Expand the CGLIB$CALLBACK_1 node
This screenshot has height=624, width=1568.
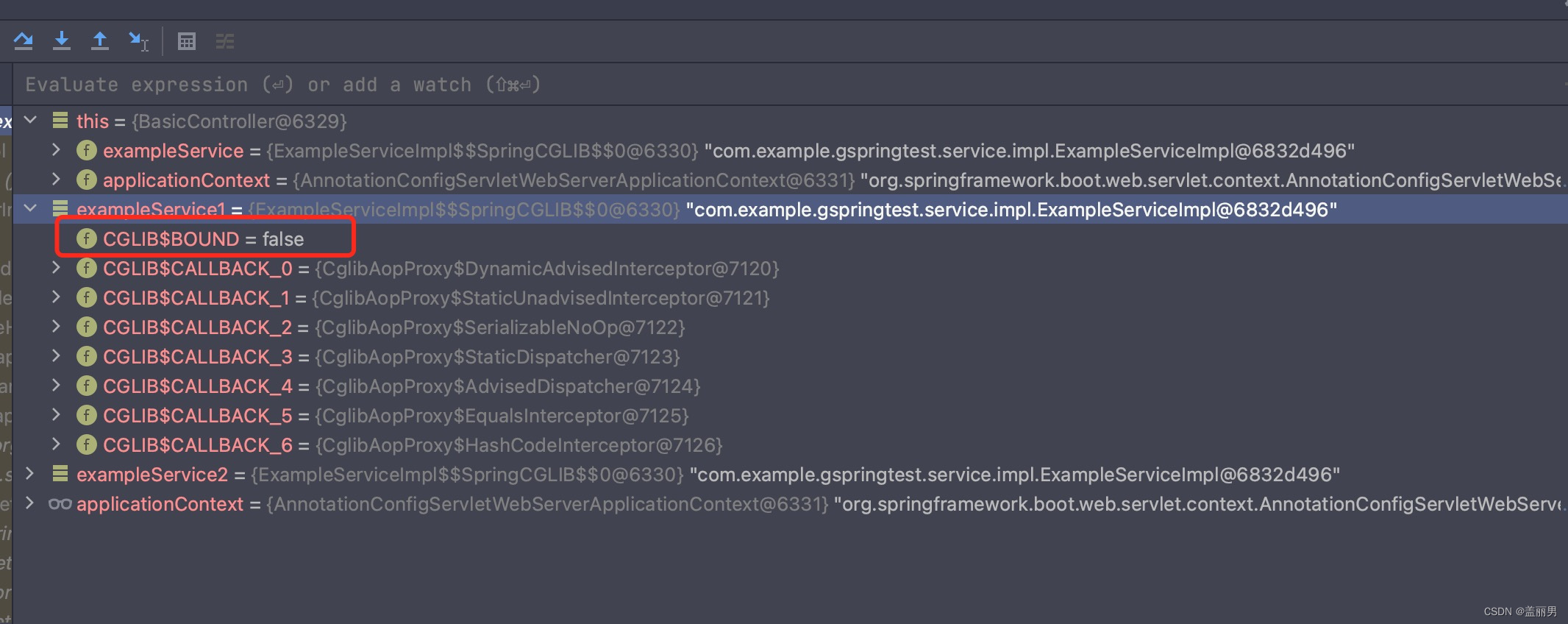click(56, 297)
